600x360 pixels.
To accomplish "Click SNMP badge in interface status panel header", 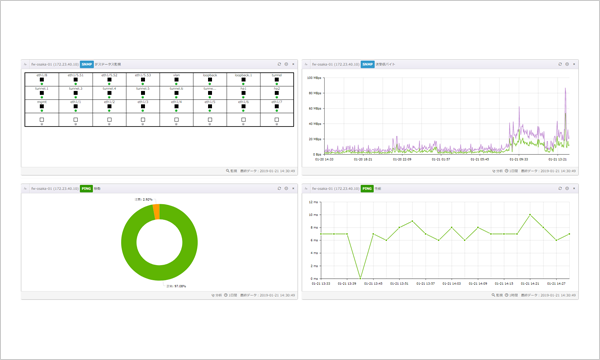I will tap(87, 64).
